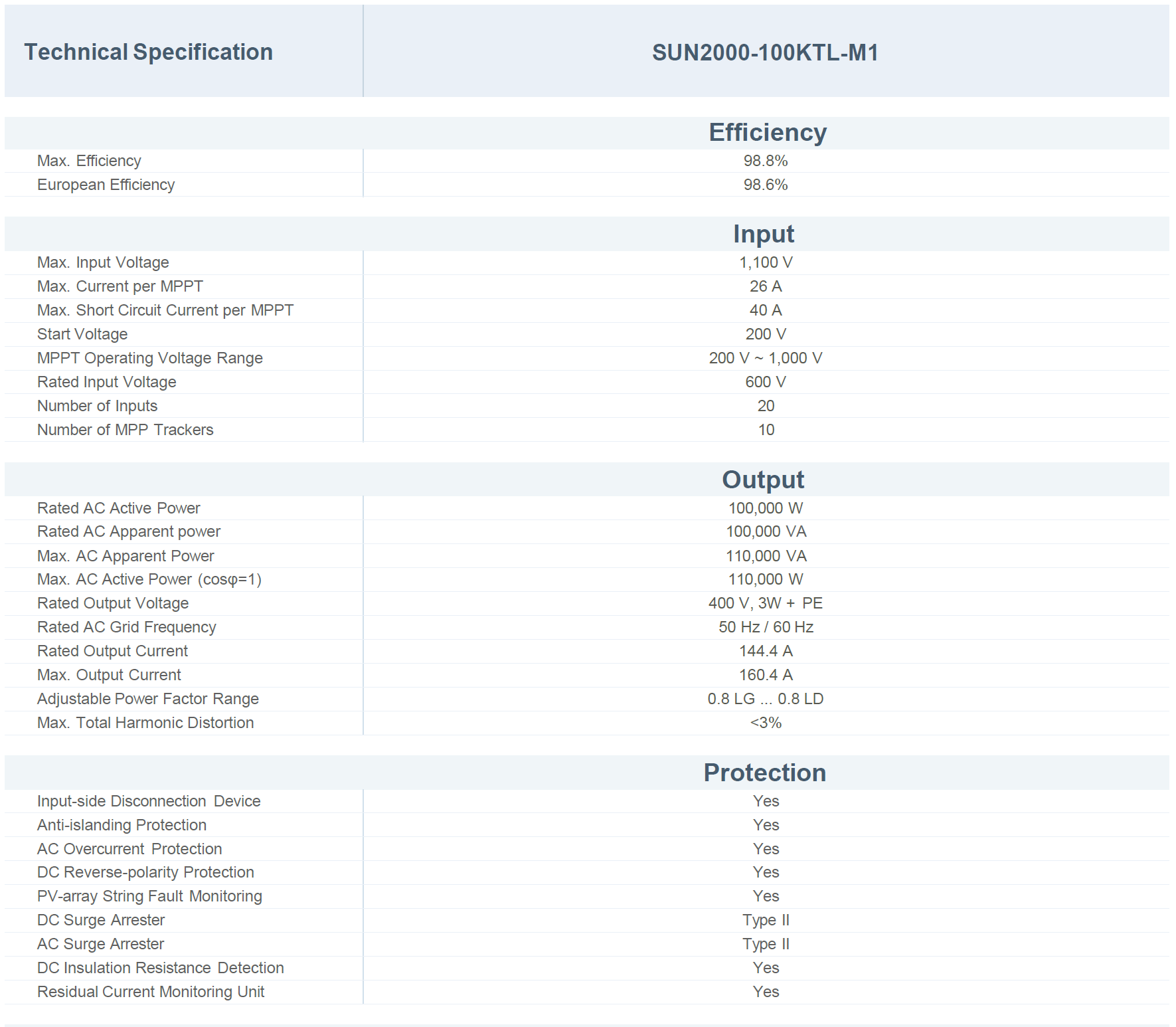Click the 98.6% value

point(766,185)
